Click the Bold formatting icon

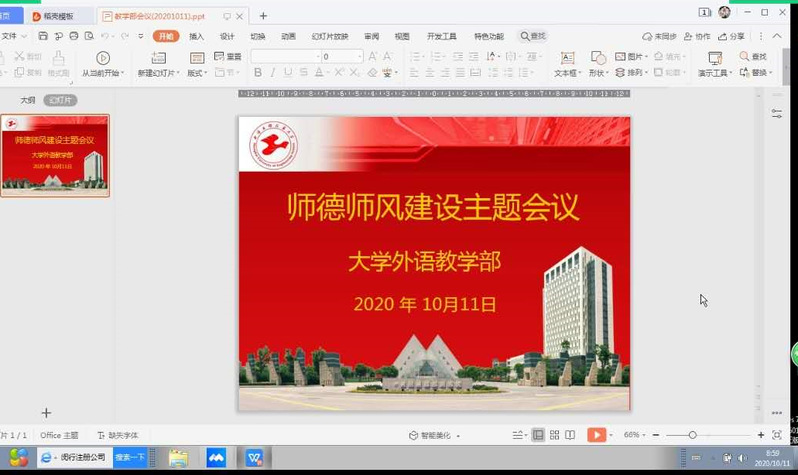click(258, 73)
